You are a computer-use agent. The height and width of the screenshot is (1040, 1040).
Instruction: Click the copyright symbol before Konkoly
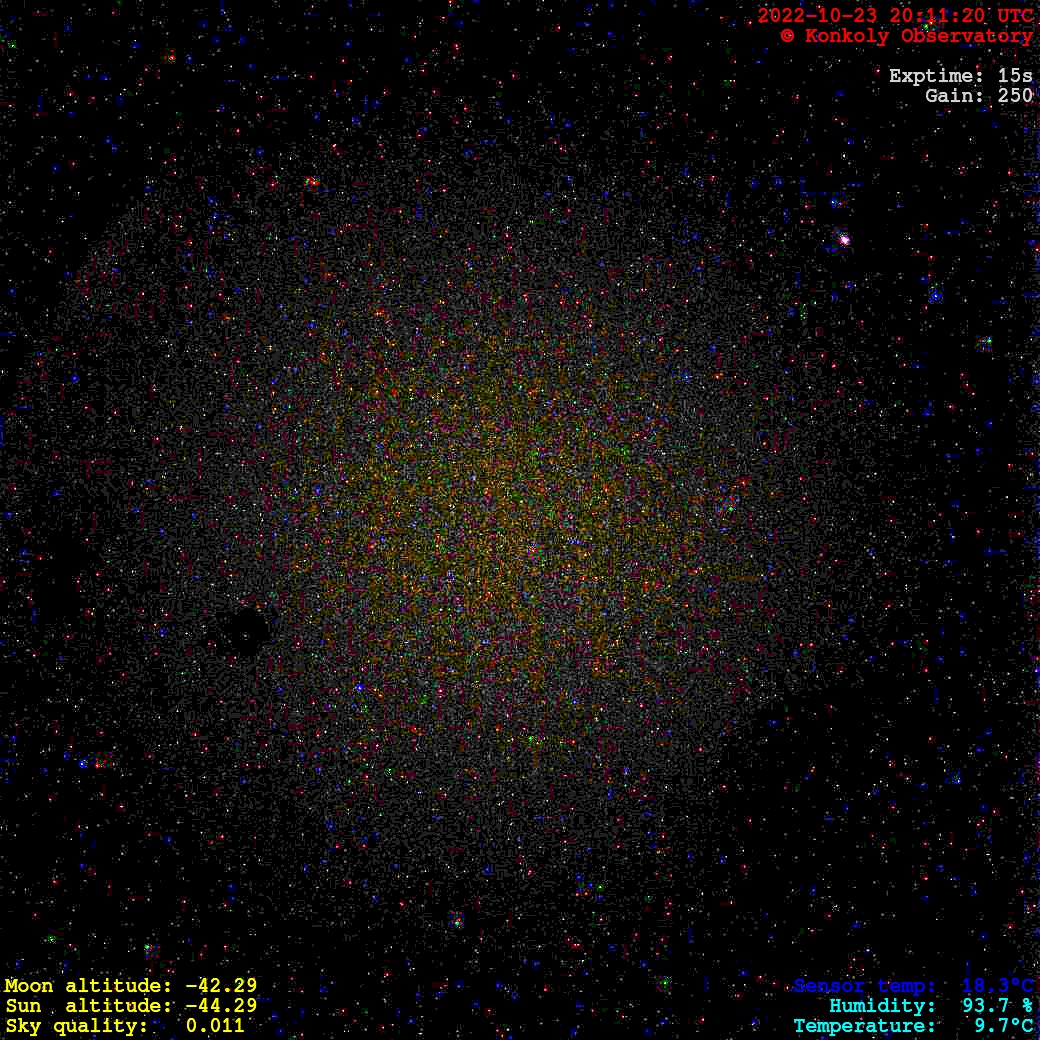787,36
